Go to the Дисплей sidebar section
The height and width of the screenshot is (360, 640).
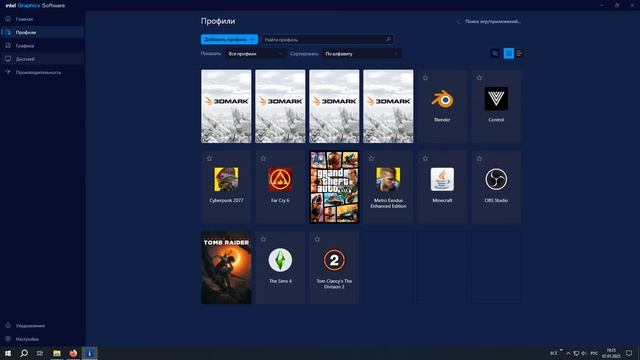point(42,59)
